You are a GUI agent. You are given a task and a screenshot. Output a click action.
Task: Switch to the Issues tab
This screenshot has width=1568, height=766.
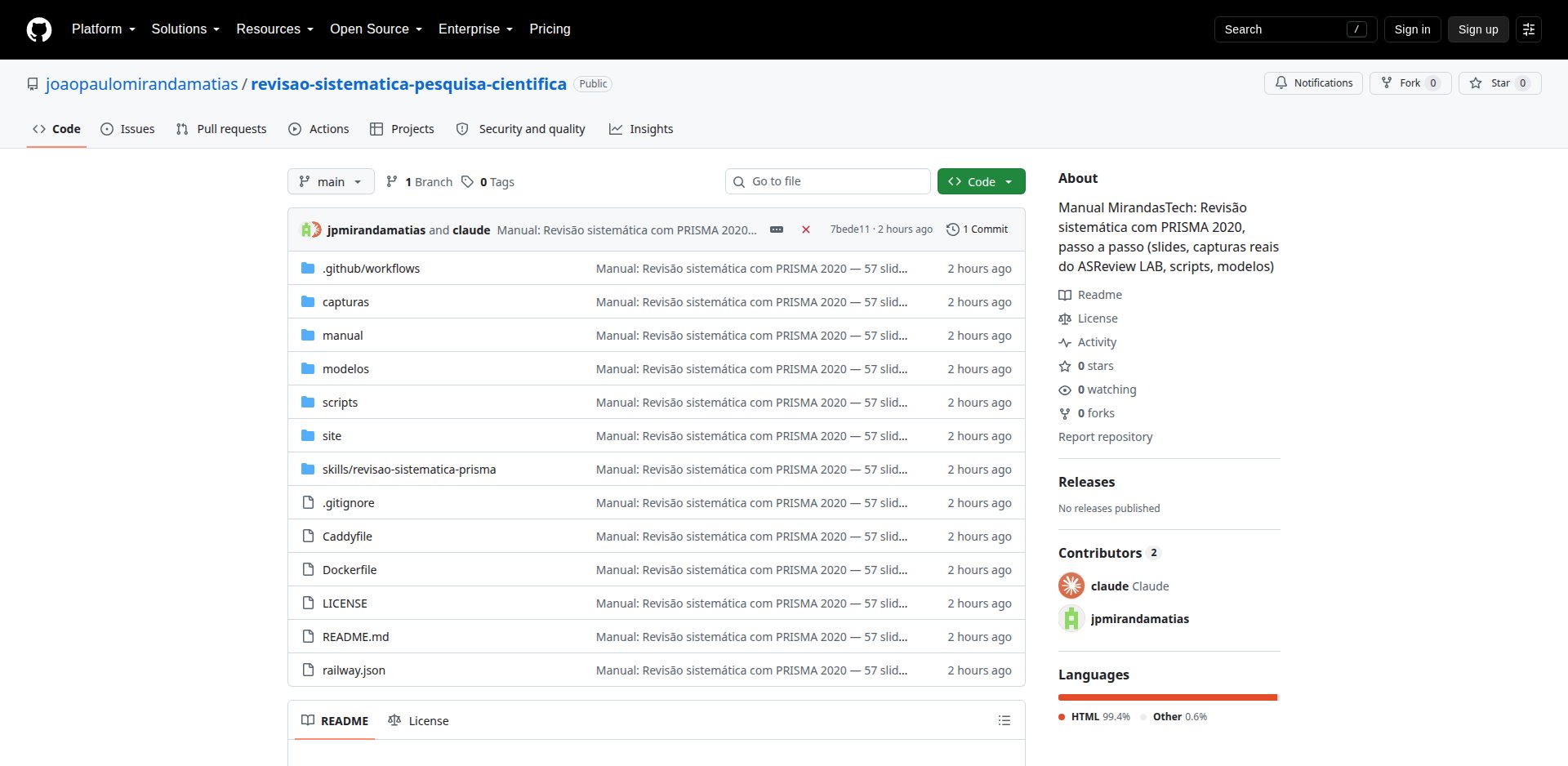pyautogui.click(x=127, y=129)
